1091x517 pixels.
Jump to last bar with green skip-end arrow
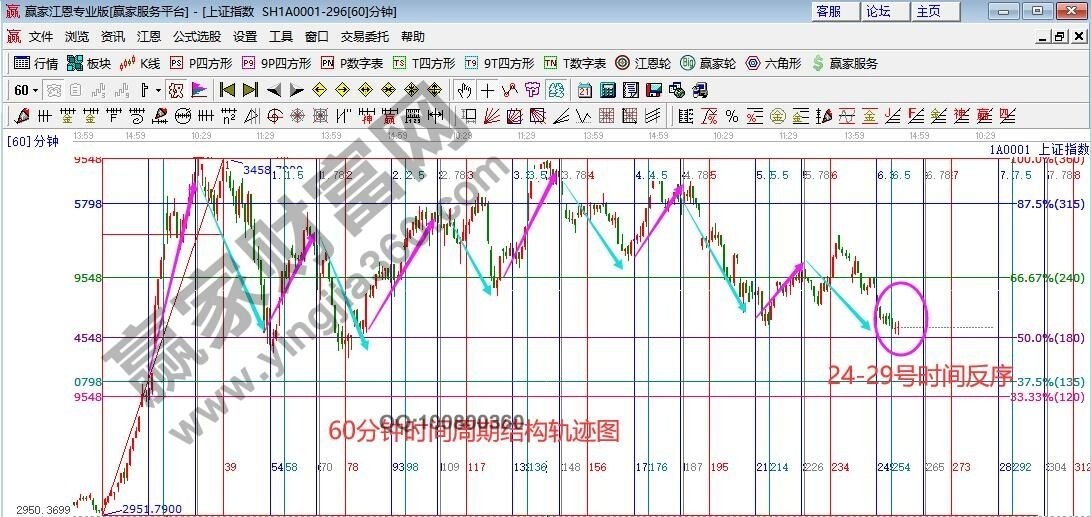pos(250,90)
